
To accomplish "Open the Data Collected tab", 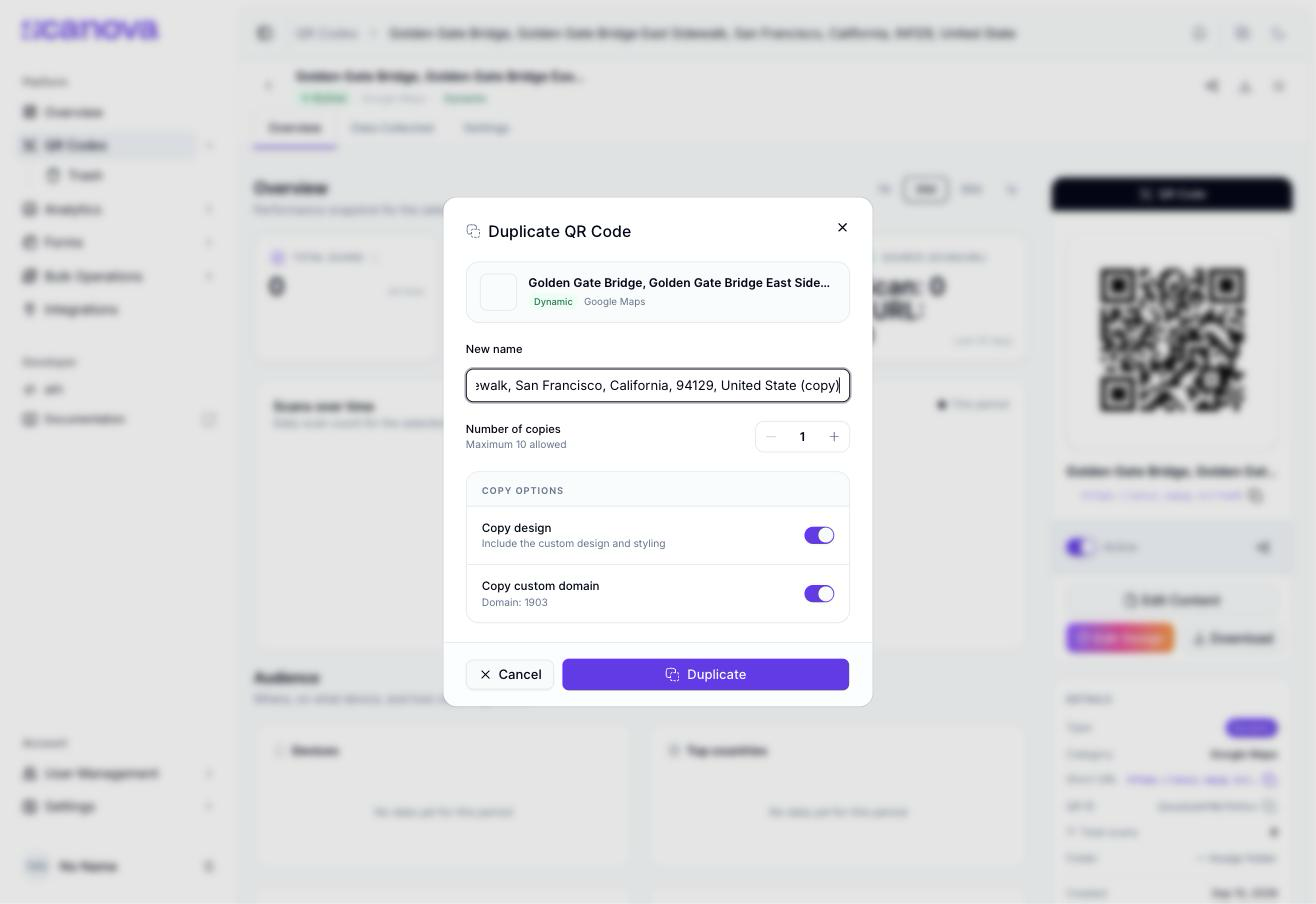I will tap(392, 128).
